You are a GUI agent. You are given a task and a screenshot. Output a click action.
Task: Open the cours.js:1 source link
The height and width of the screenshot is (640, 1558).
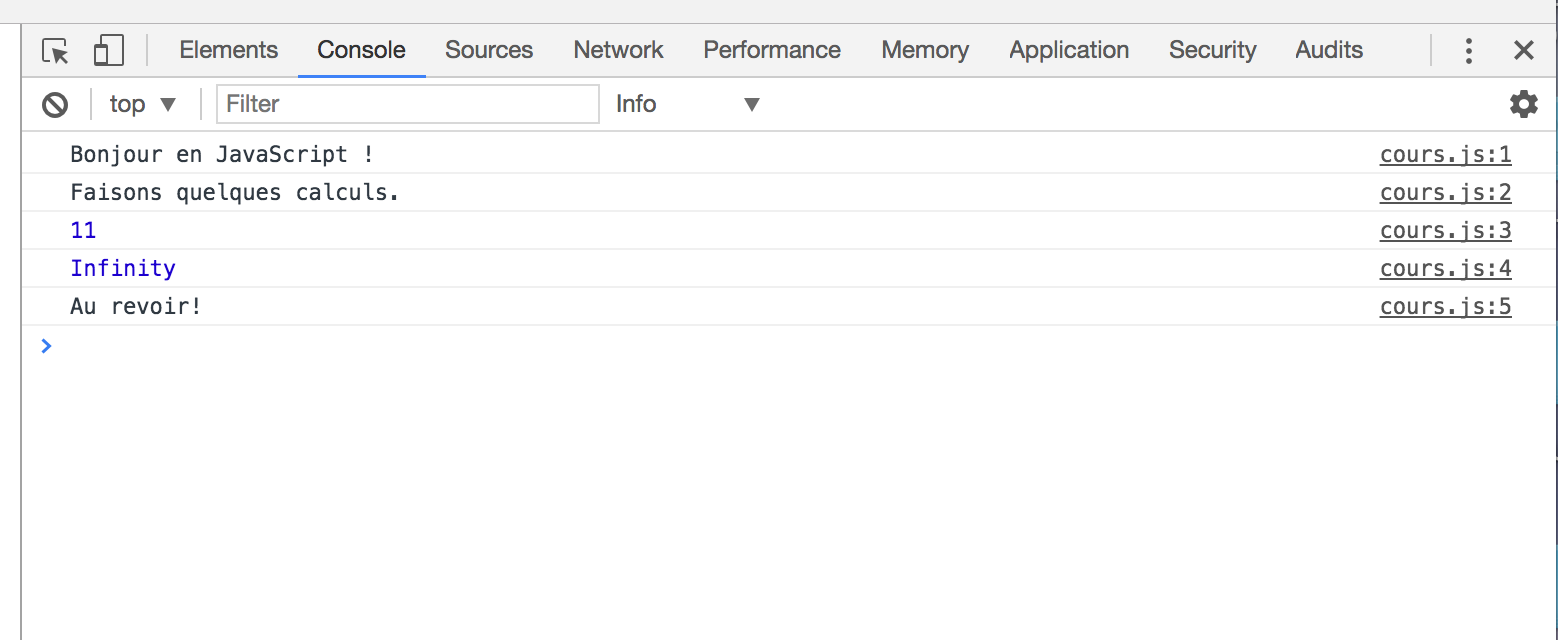1445,154
